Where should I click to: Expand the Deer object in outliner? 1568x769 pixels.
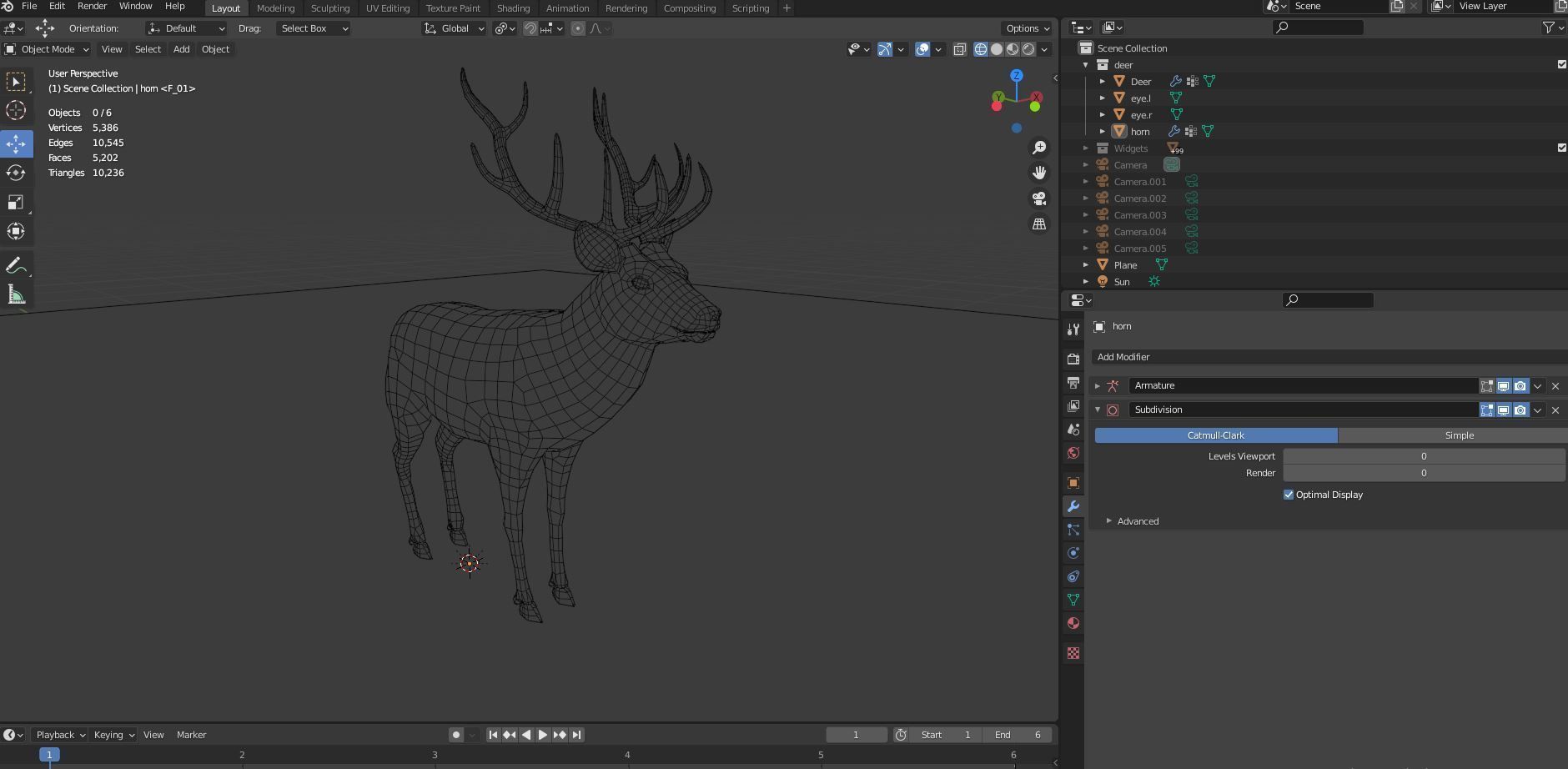1103,81
